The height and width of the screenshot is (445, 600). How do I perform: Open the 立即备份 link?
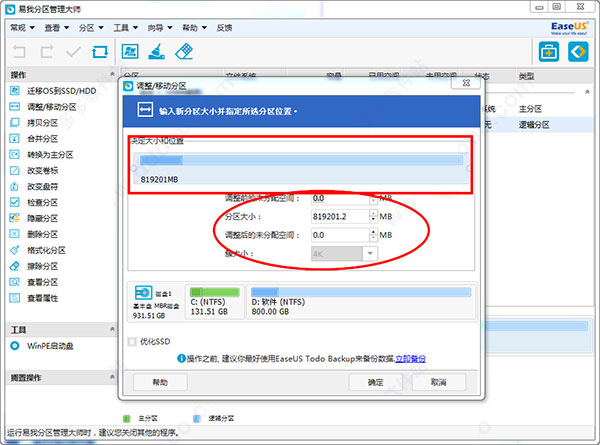click(410, 359)
